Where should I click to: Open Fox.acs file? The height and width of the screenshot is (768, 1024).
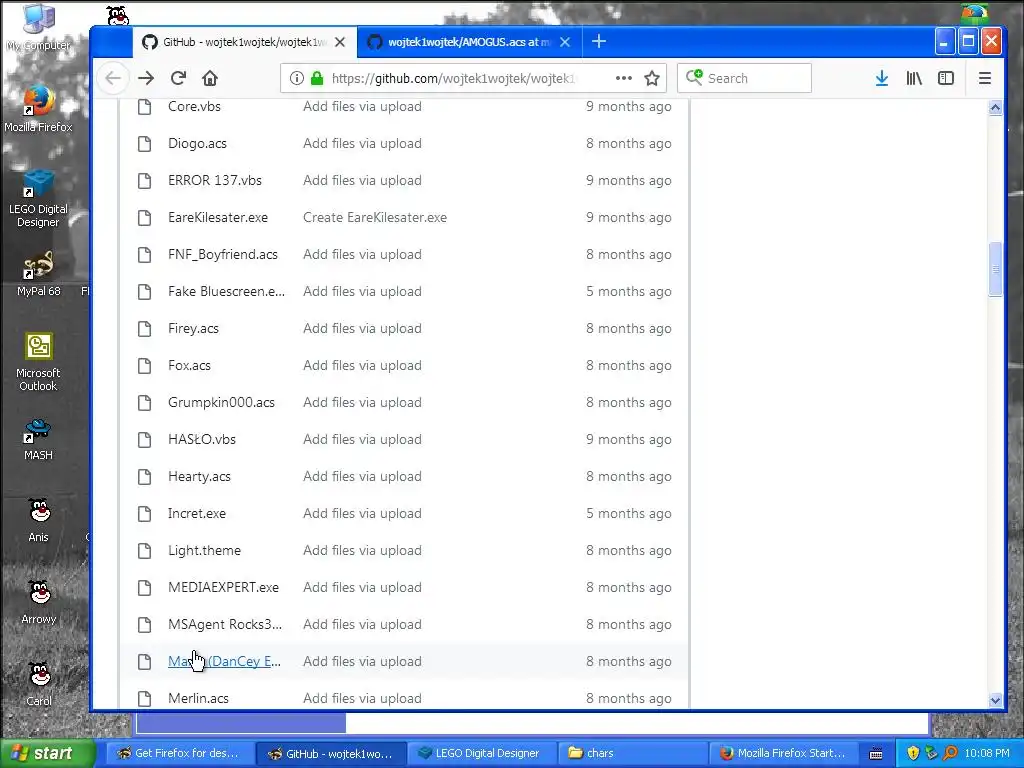click(189, 365)
